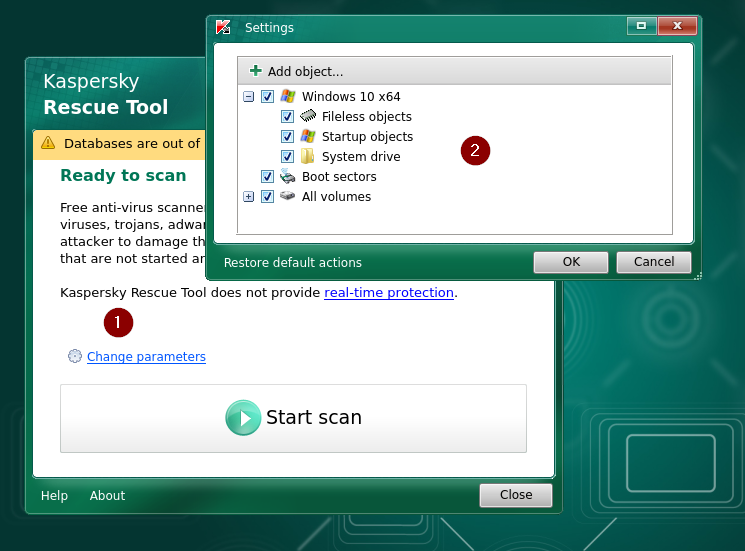
Task: Select the Fileless objects row label
Action: pyautogui.click(x=367, y=117)
